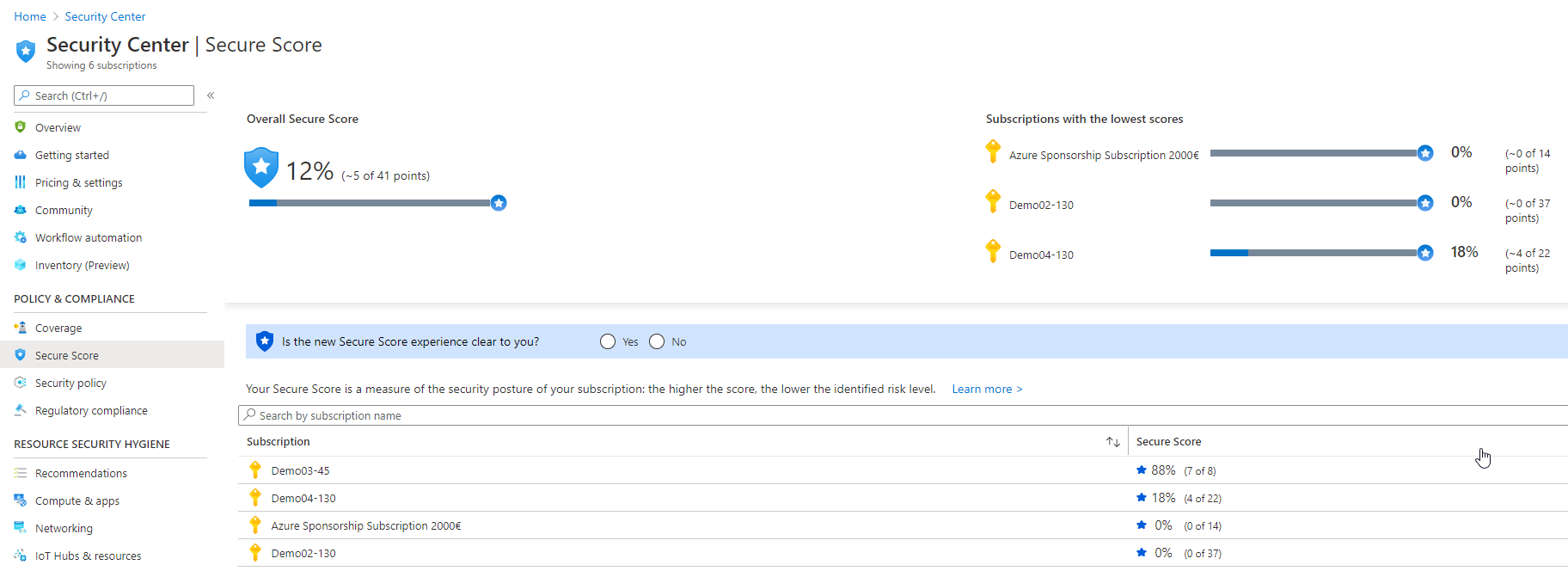Click the Demo04-130 18% score progress bar

click(1321, 253)
